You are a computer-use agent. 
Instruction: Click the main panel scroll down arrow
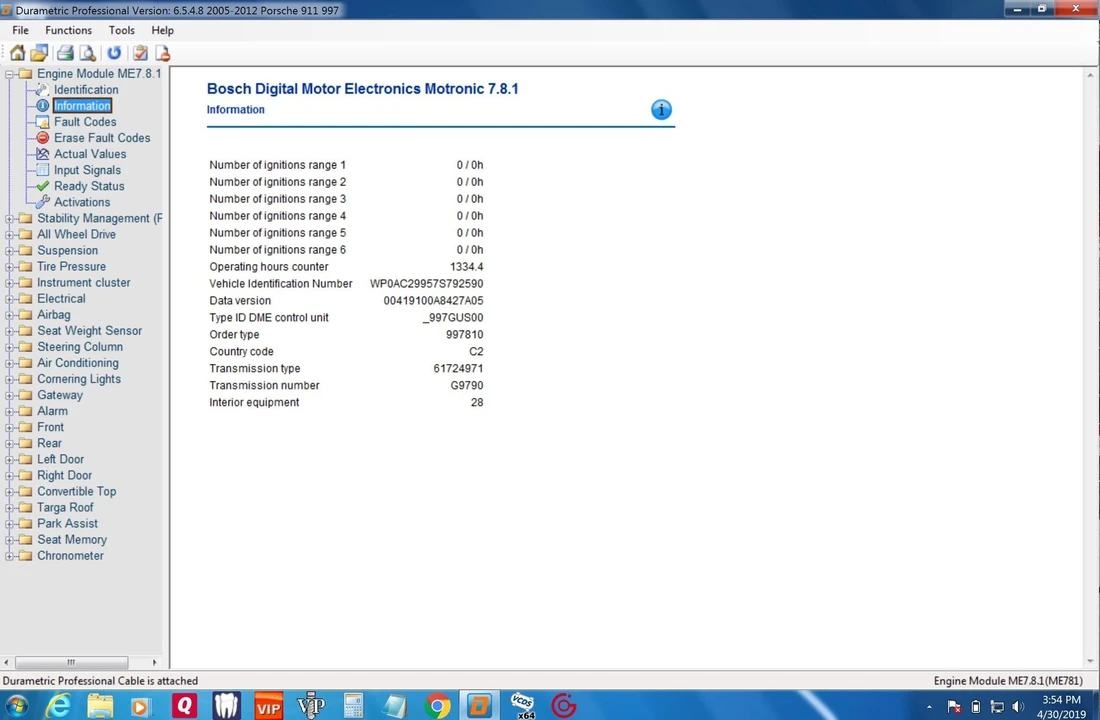[x=1090, y=661]
